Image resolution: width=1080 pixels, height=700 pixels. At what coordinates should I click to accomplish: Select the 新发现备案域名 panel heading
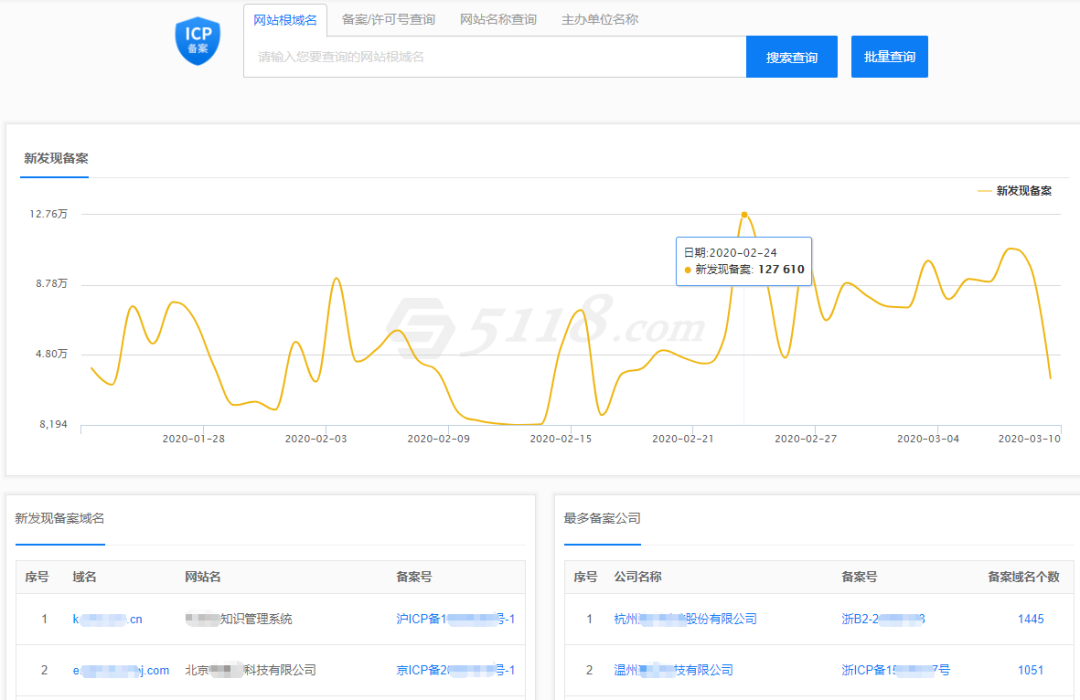tap(60, 518)
